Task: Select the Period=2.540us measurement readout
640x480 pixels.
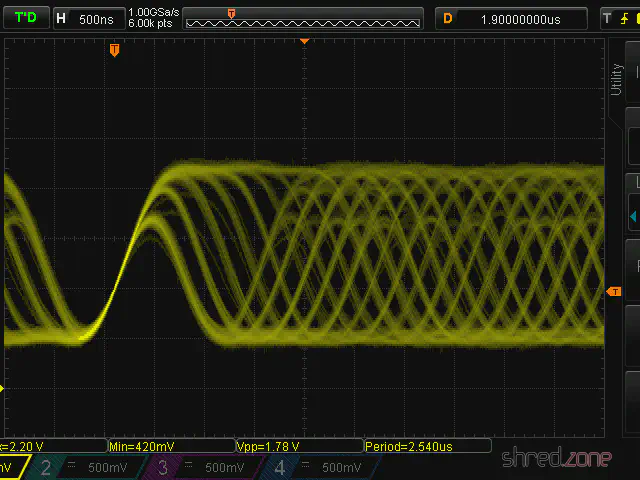Action: [x=427, y=446]
